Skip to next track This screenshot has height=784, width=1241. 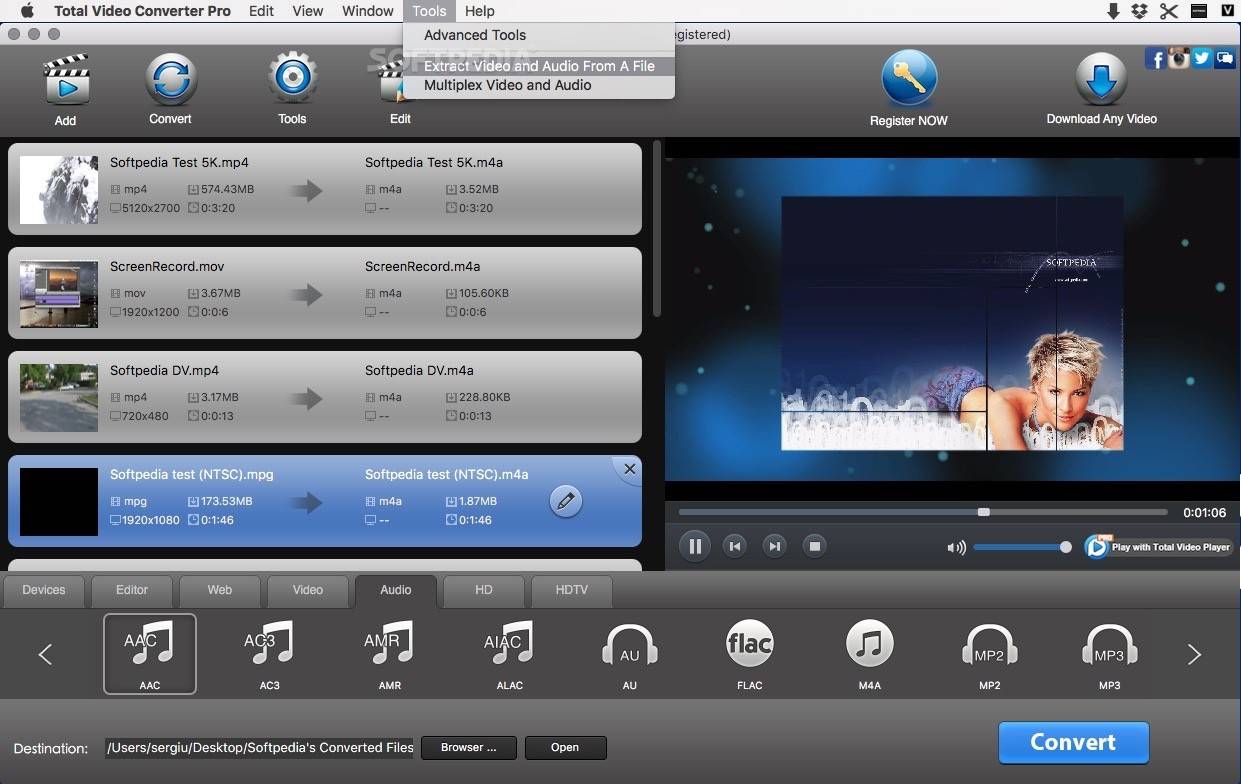point(775,546)
